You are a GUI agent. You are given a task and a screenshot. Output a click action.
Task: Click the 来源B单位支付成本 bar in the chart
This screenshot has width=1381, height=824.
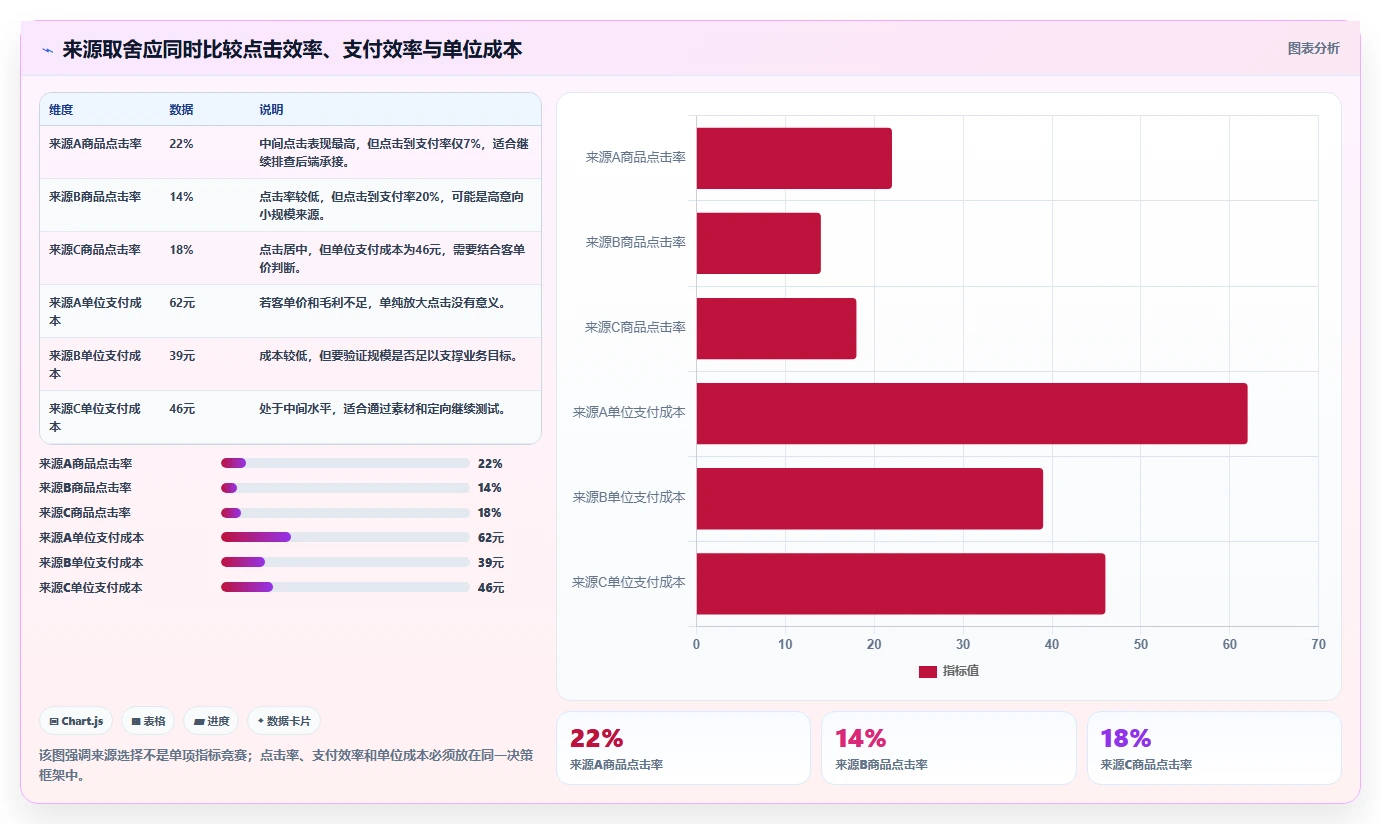tap(870, 498)
